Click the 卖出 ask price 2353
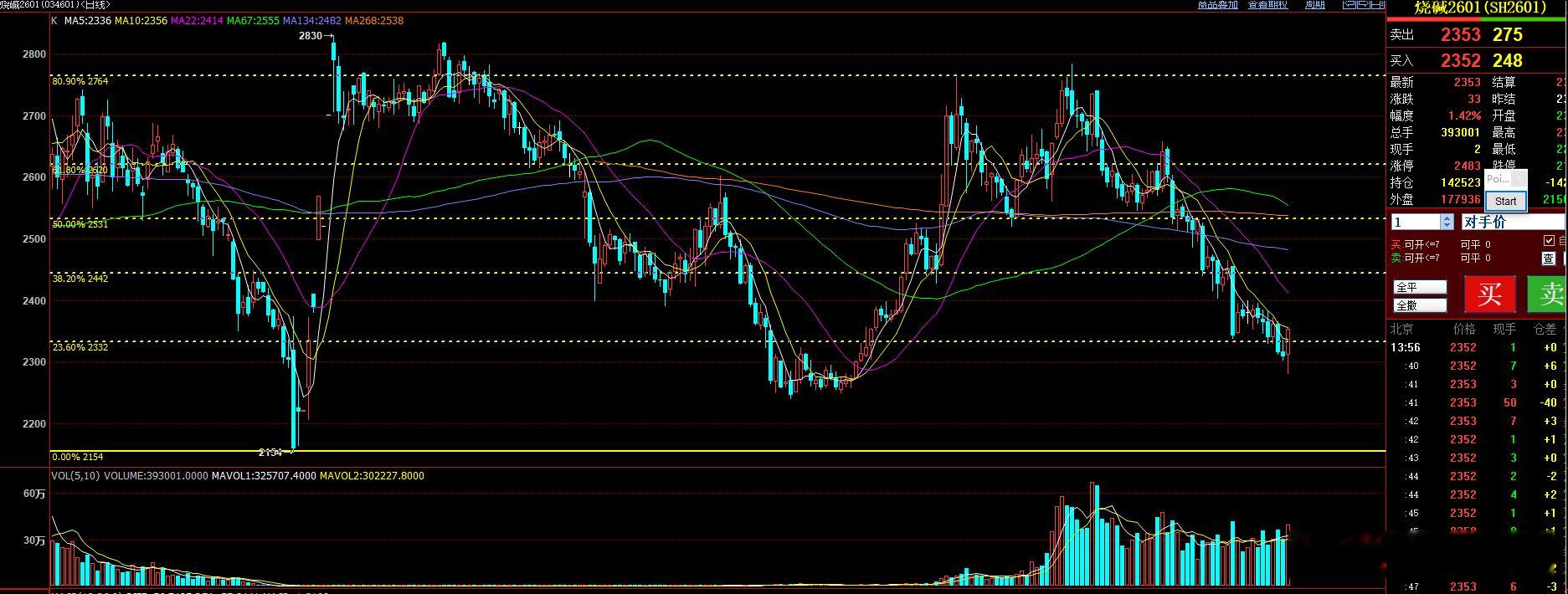This screenshot has height=594, width=1568. click(x=1460, y=35)
